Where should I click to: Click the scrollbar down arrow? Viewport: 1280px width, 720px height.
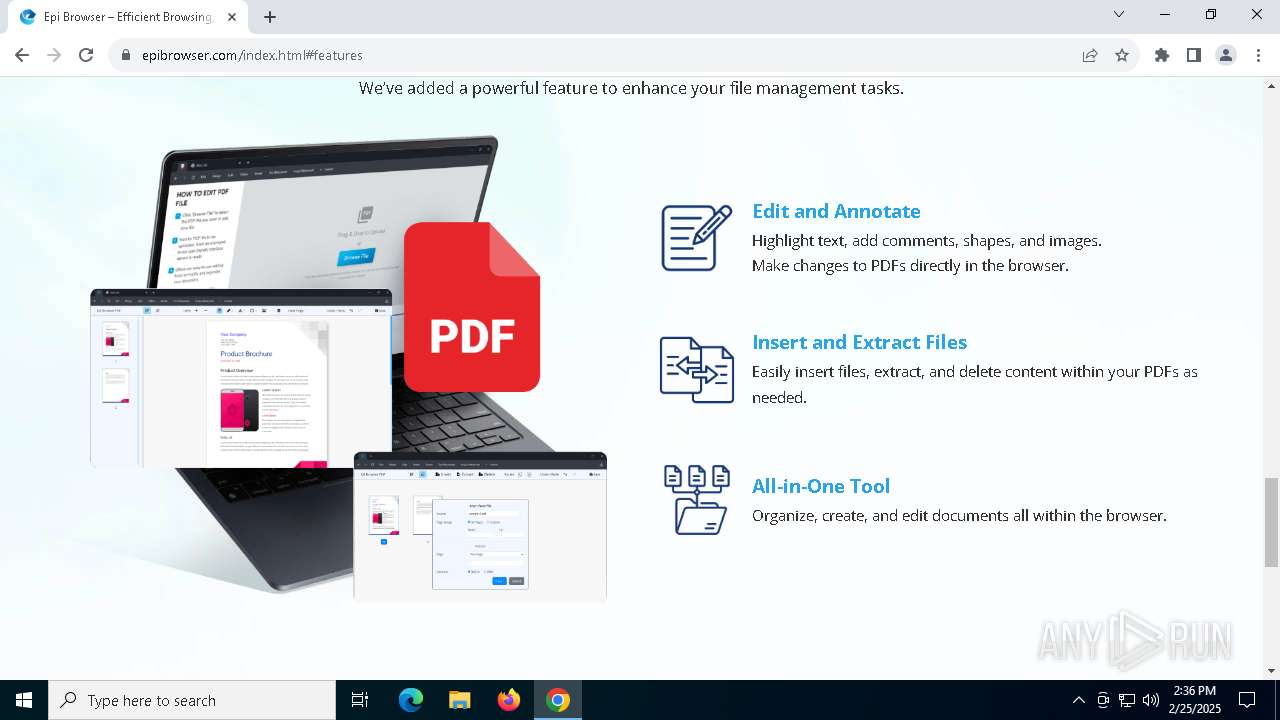click(x=1271, y=671)
